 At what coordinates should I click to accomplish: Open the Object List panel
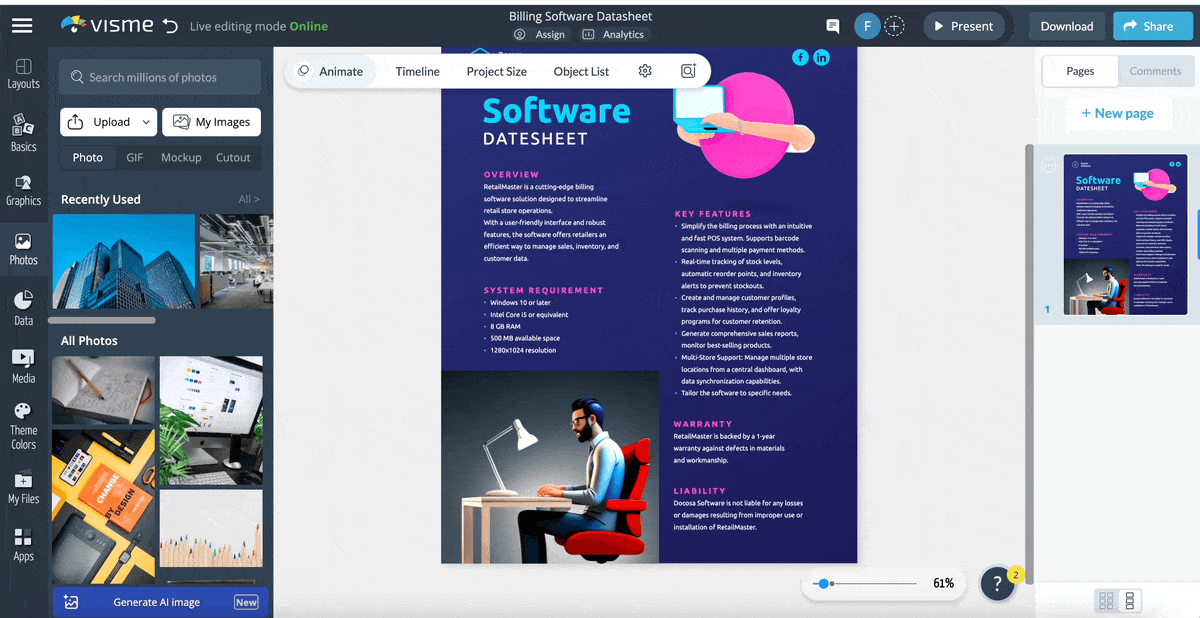pyautogui.click(x=581, y=71)
